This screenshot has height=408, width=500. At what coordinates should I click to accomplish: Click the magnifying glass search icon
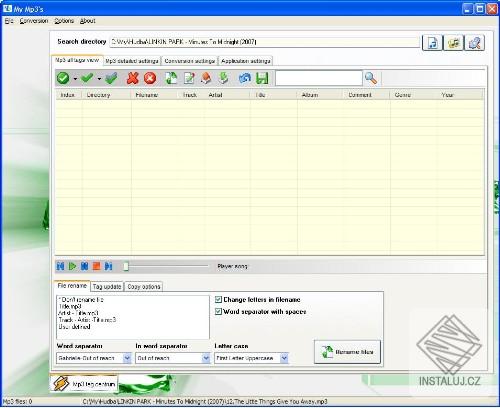371,78
